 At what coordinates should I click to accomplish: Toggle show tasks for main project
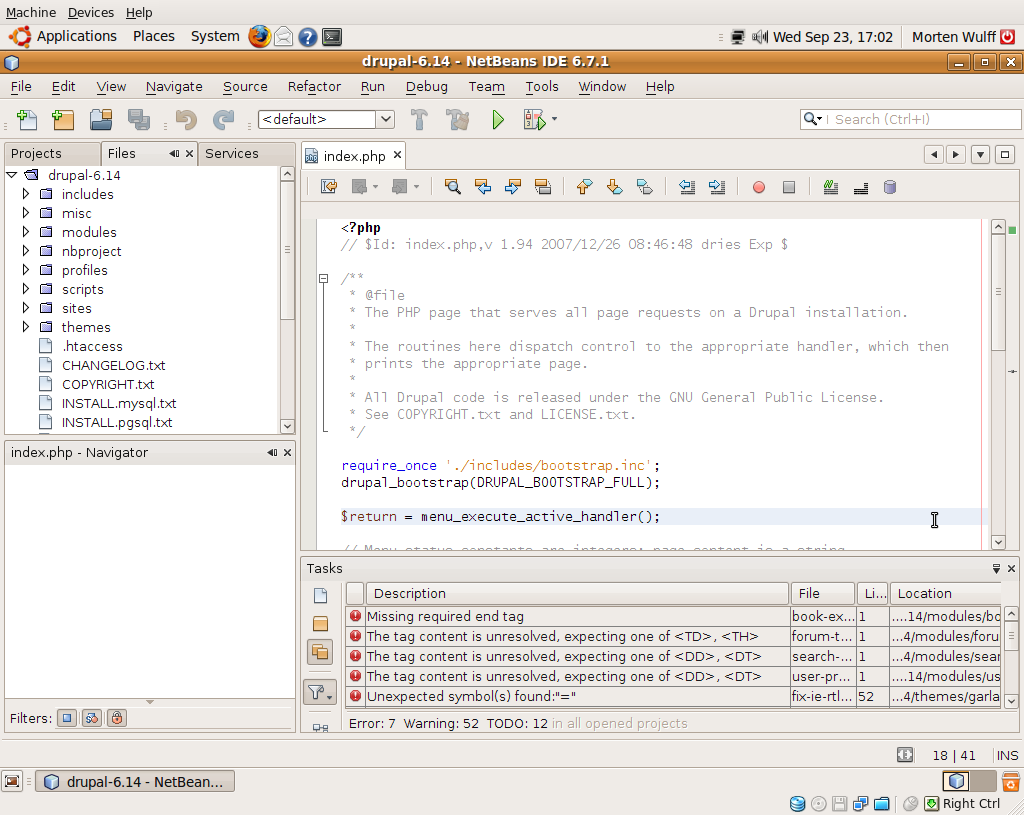pos(320,624)
